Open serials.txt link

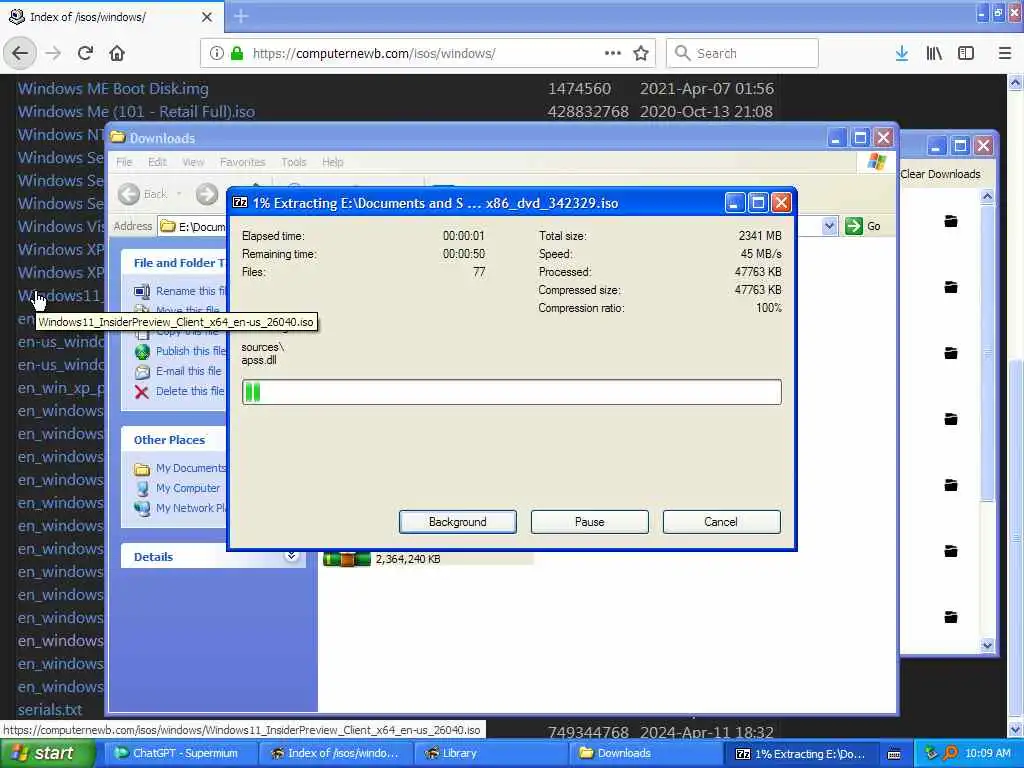pos(50,709)
